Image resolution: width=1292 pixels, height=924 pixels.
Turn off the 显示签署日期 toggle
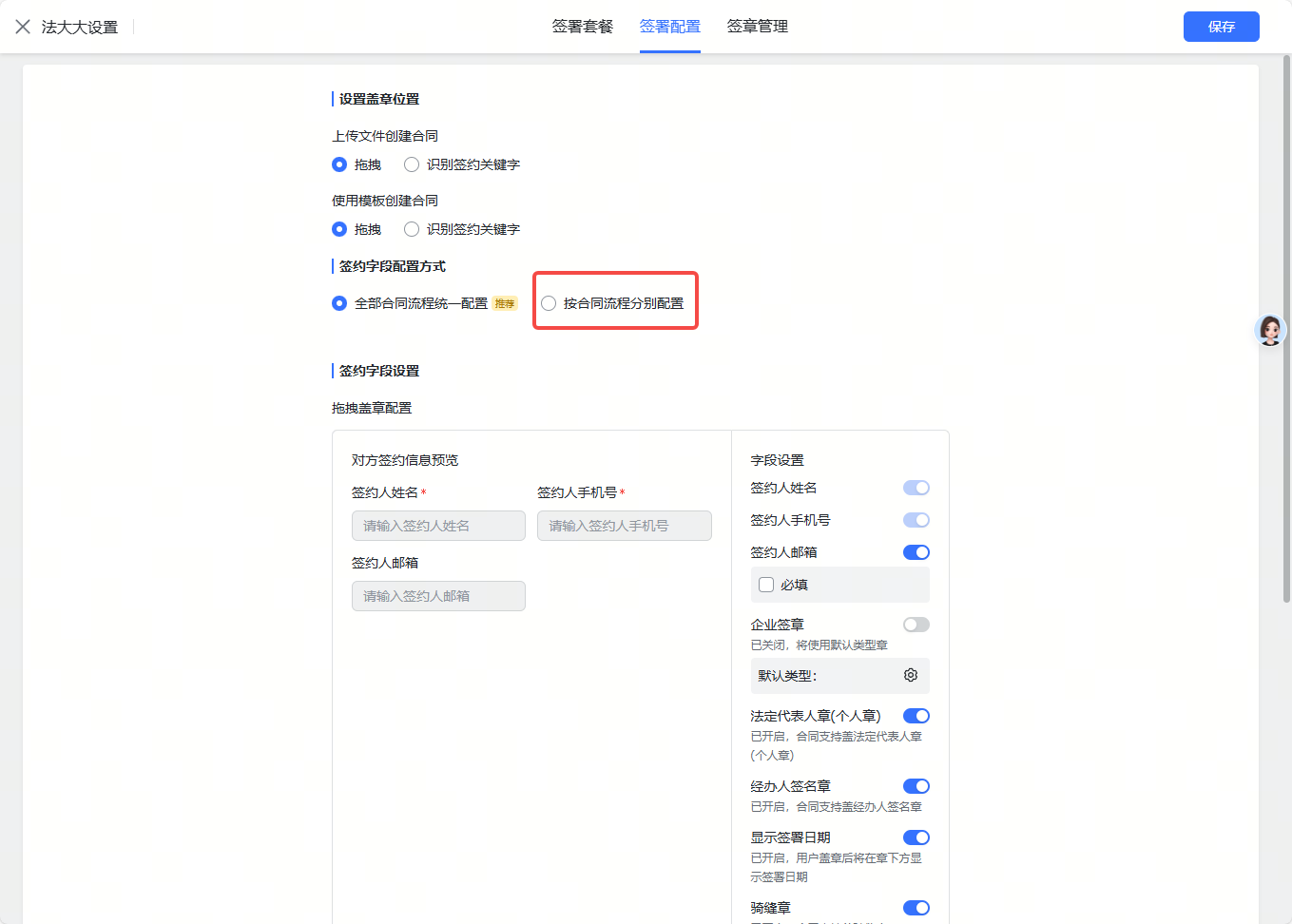tap(916, 837)
